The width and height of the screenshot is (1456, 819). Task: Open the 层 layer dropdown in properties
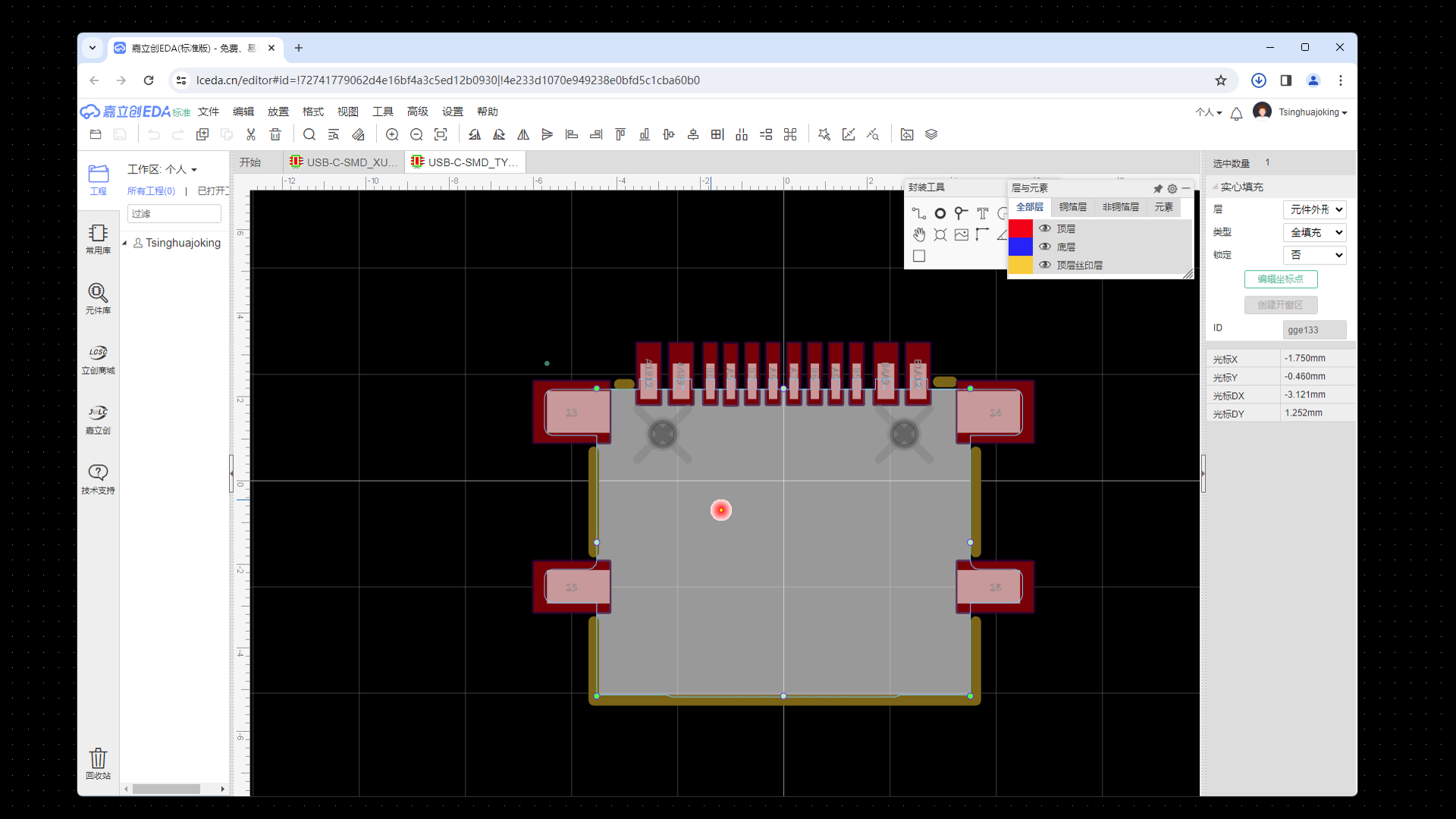1314,210
